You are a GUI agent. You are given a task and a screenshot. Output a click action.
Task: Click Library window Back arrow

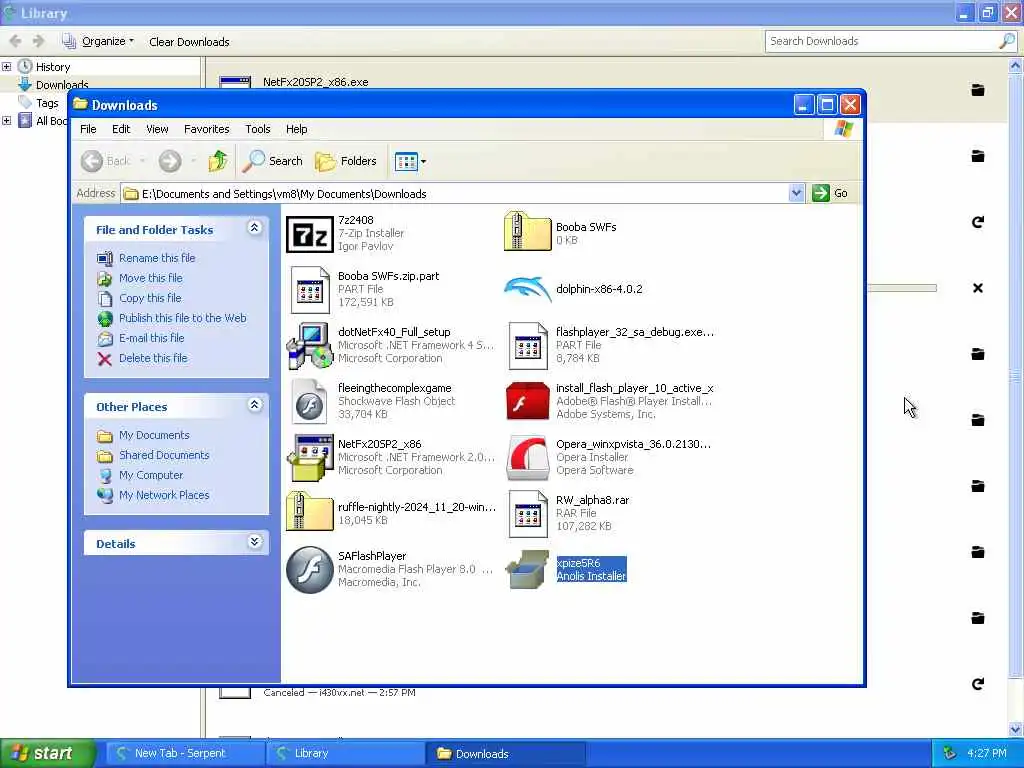[16, 41]
